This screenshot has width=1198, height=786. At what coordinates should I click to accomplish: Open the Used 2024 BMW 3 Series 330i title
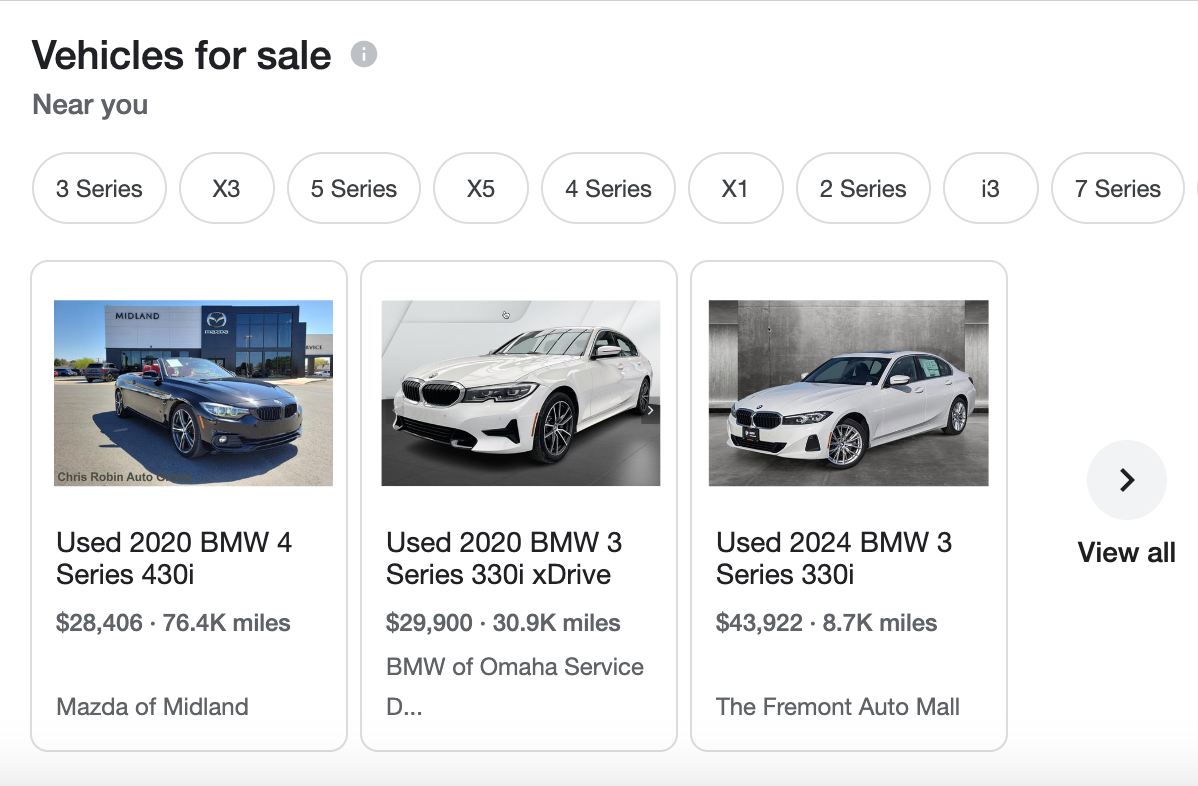(x=834, y=558)
